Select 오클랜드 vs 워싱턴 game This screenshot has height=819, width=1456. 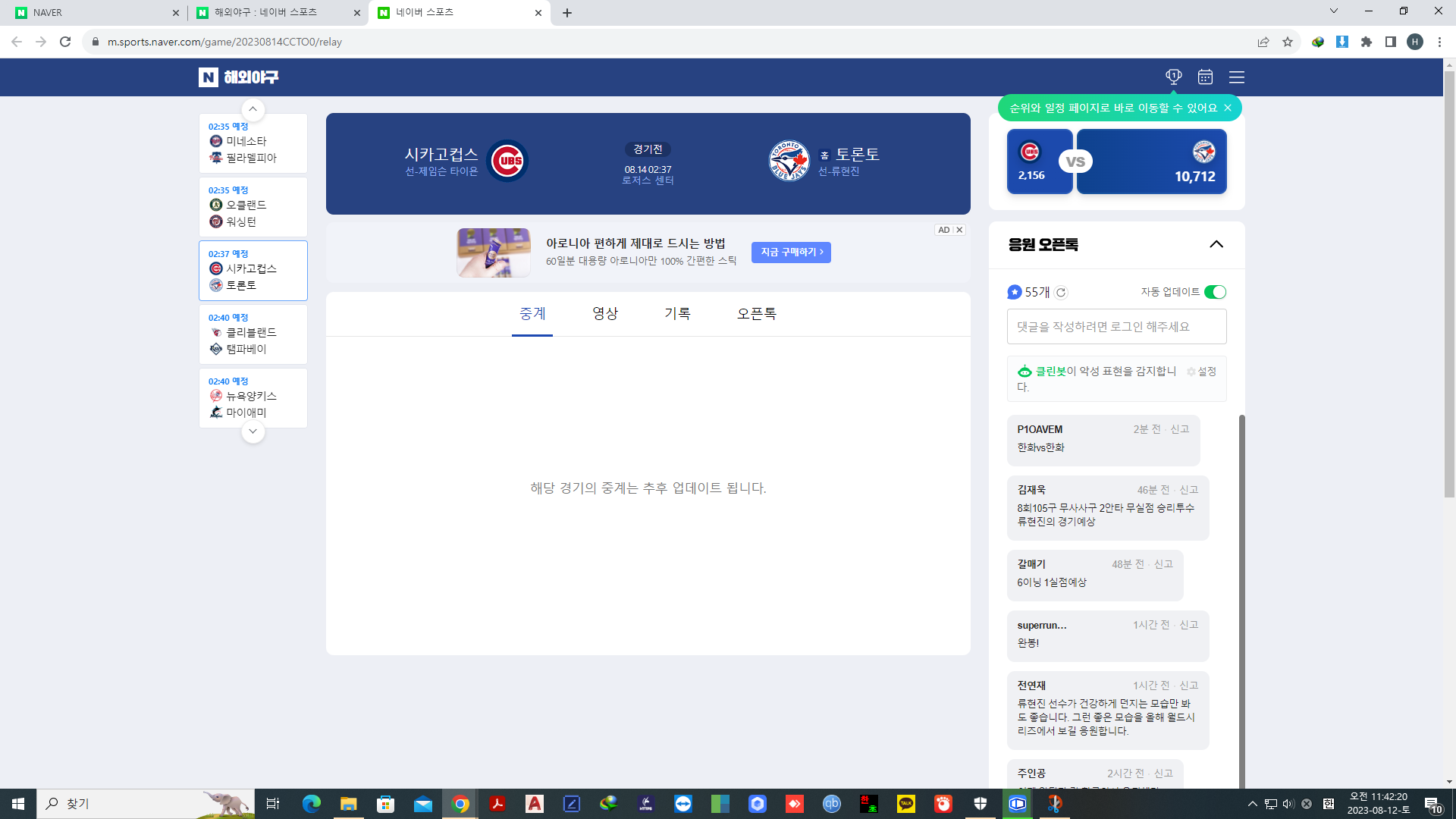(253, 207)
